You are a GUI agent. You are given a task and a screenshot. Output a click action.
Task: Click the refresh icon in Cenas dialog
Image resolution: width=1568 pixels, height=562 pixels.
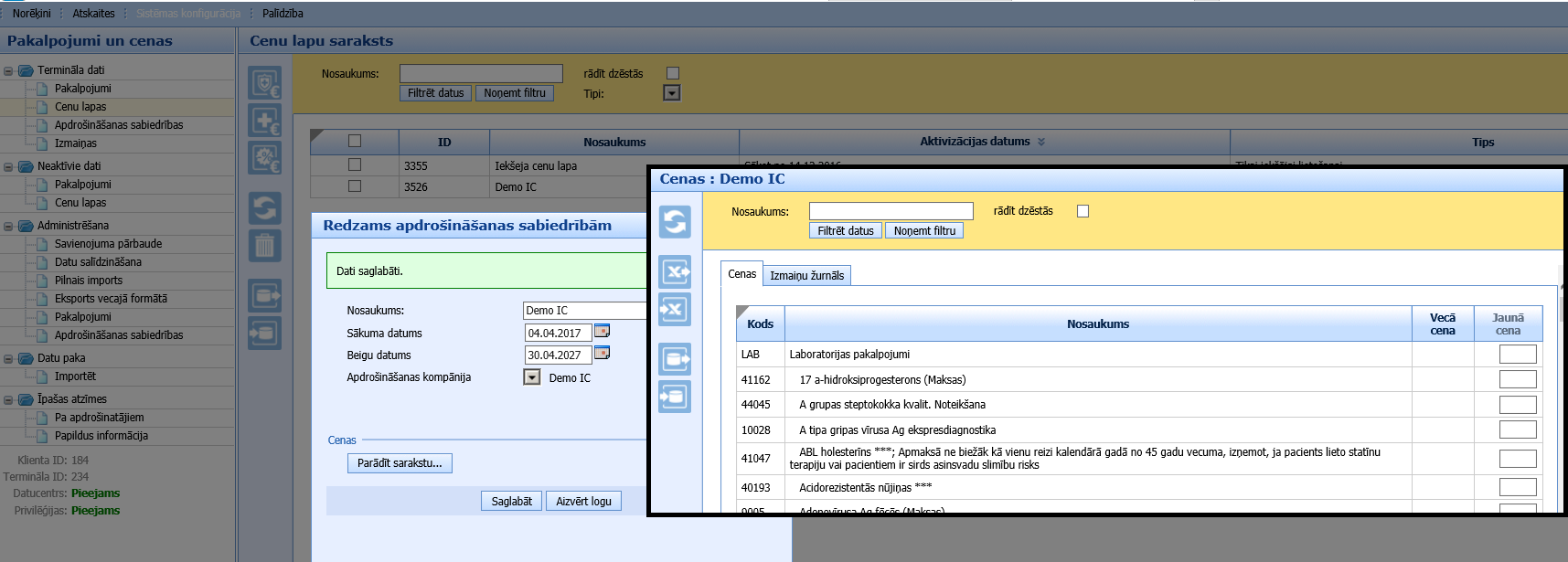tap(675, 222)
